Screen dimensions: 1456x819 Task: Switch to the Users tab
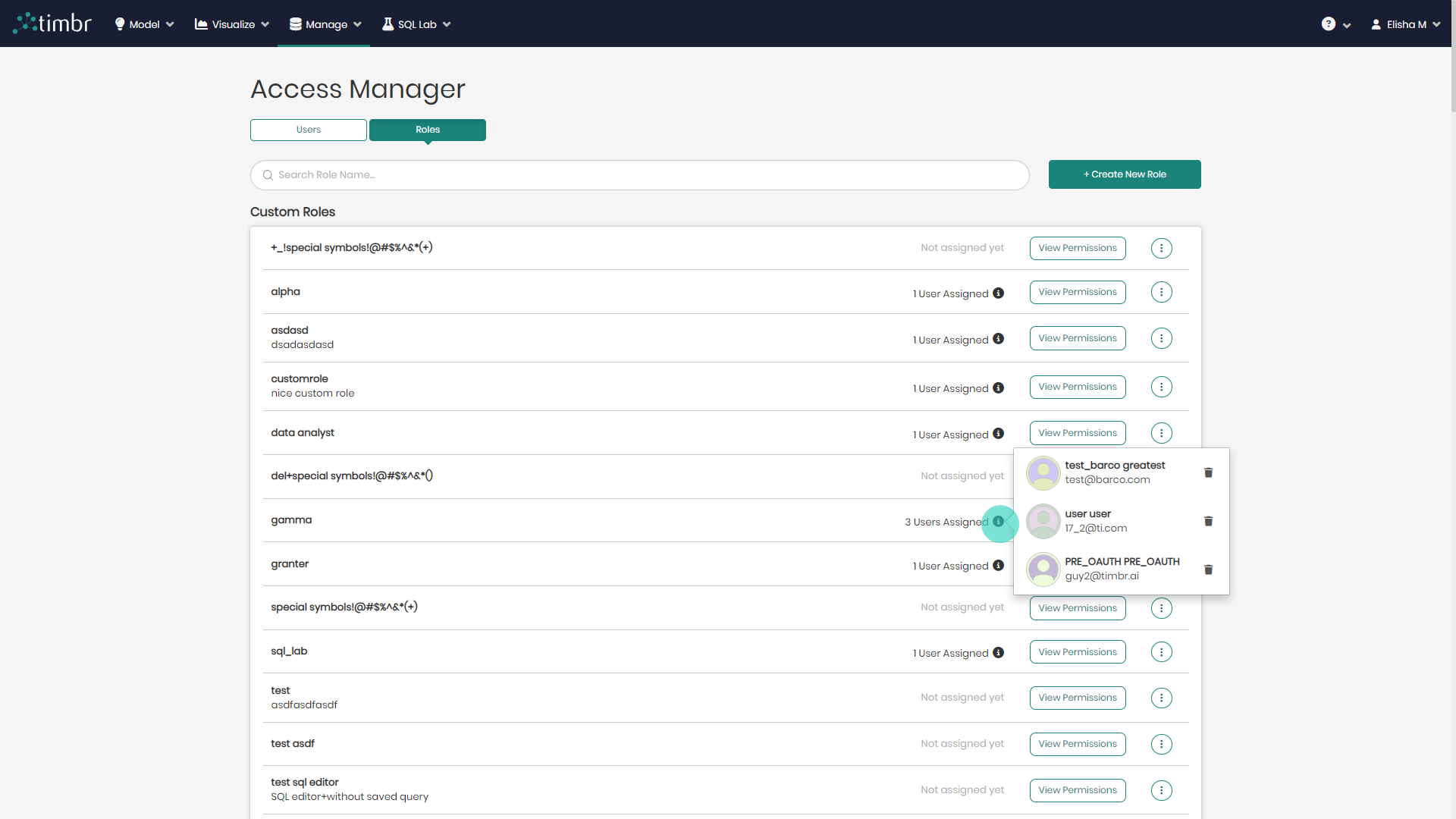[308, 130]
